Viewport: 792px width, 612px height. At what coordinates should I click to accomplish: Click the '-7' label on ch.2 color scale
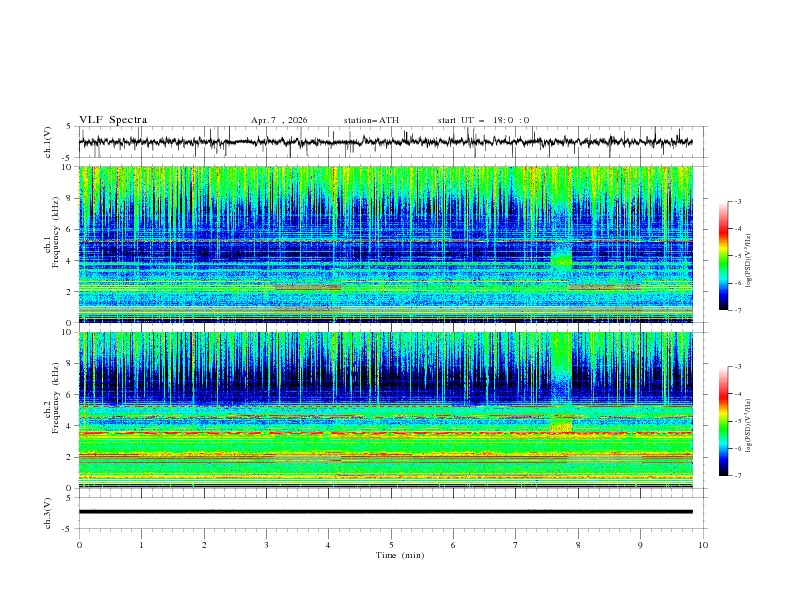[x=738, y=476]
